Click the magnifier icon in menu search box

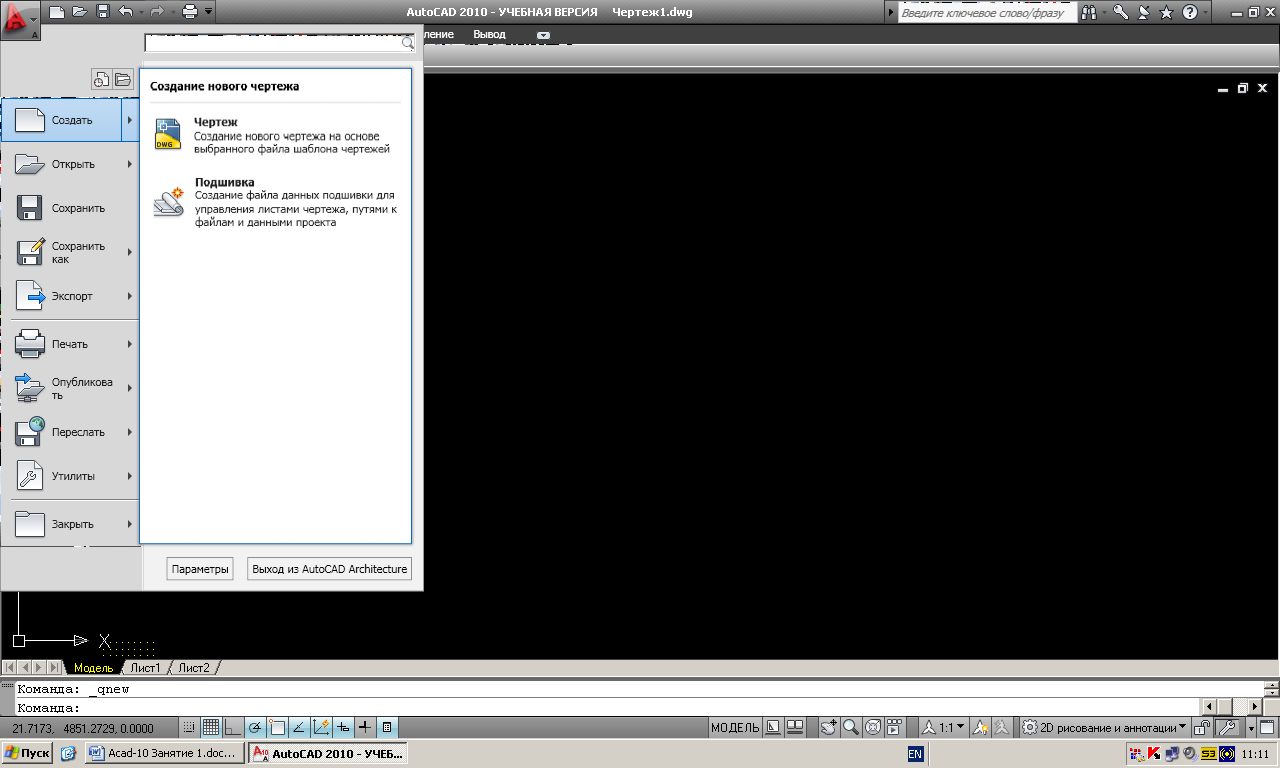[x=408, y=43]
